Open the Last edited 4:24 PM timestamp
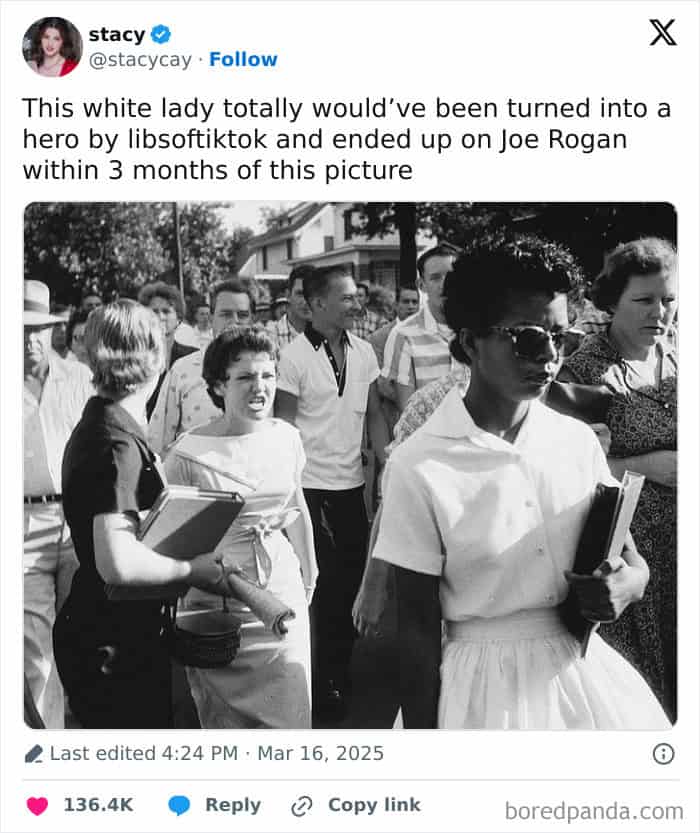The height and width of the screenshot is (833, 700). tap(144, 753)
